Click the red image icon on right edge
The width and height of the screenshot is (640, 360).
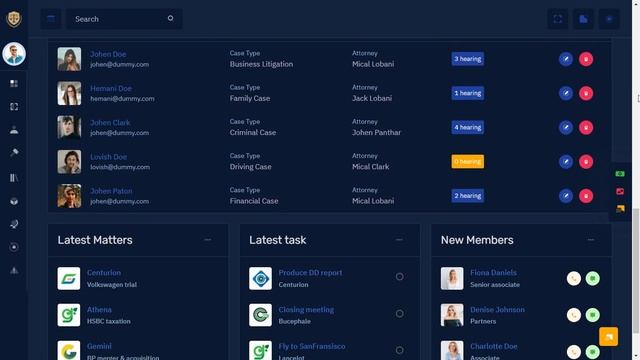coord(620,191)
